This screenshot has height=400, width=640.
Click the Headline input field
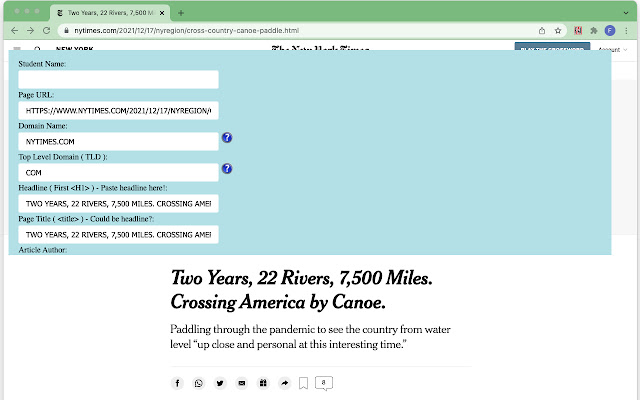click(118, 204)
